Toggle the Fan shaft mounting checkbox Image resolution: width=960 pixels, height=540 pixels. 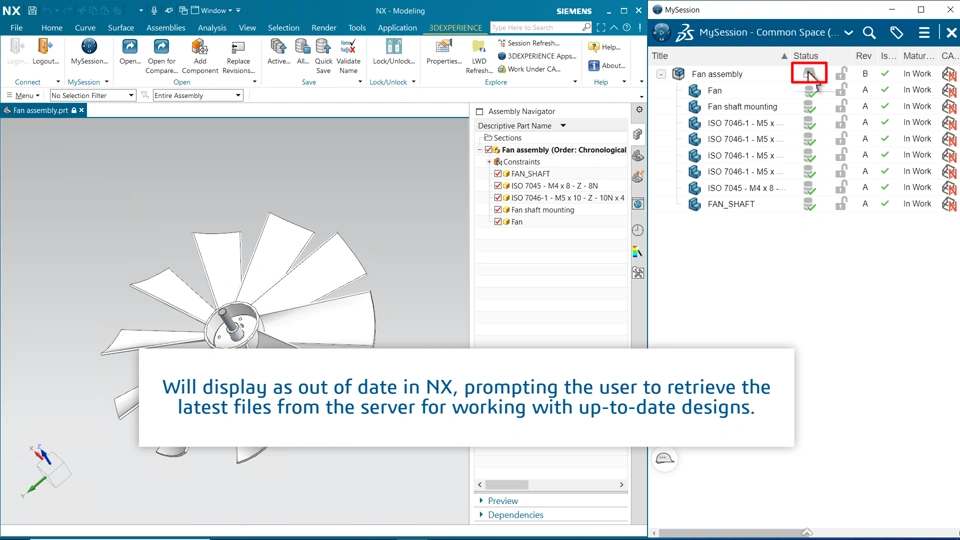[x=498, y=210]
